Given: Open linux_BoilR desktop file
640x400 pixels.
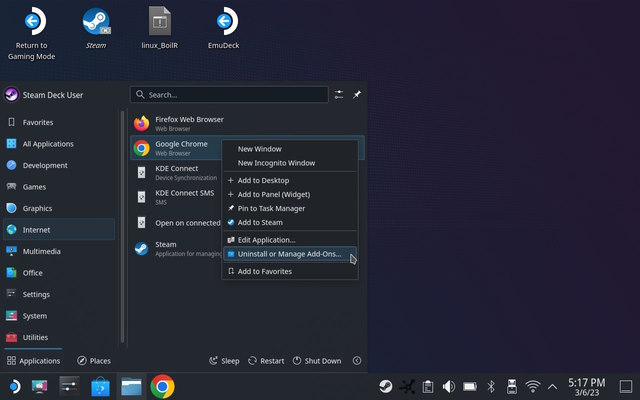Looking at the screenshot, I should coord(160,29).
